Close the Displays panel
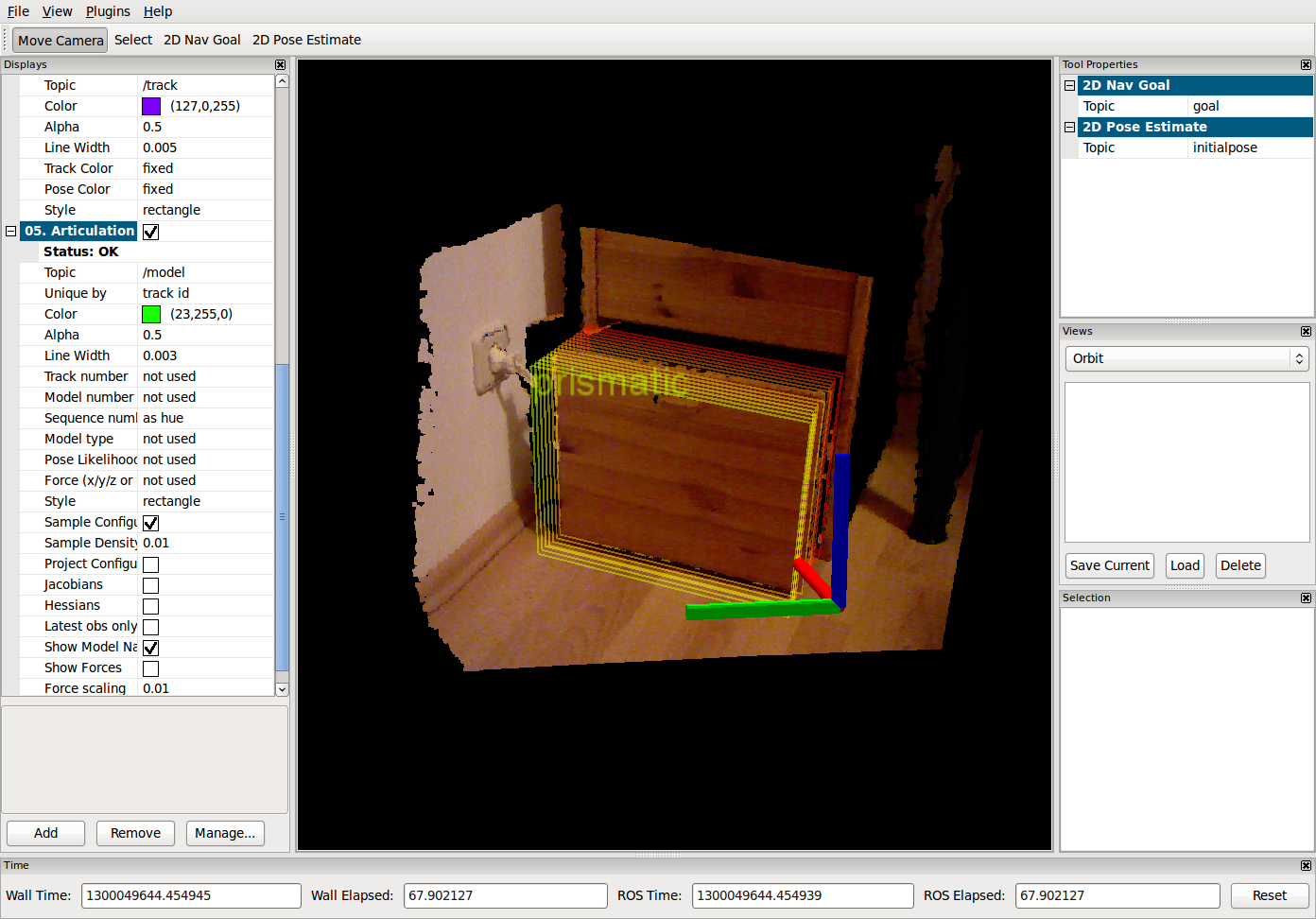Screen dimensions: 1316x919 point(280,65)
